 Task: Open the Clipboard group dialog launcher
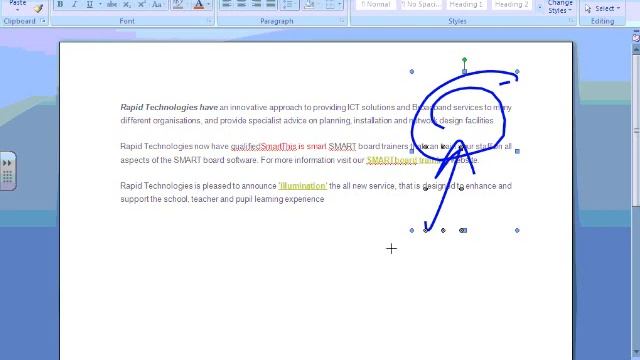43,21
